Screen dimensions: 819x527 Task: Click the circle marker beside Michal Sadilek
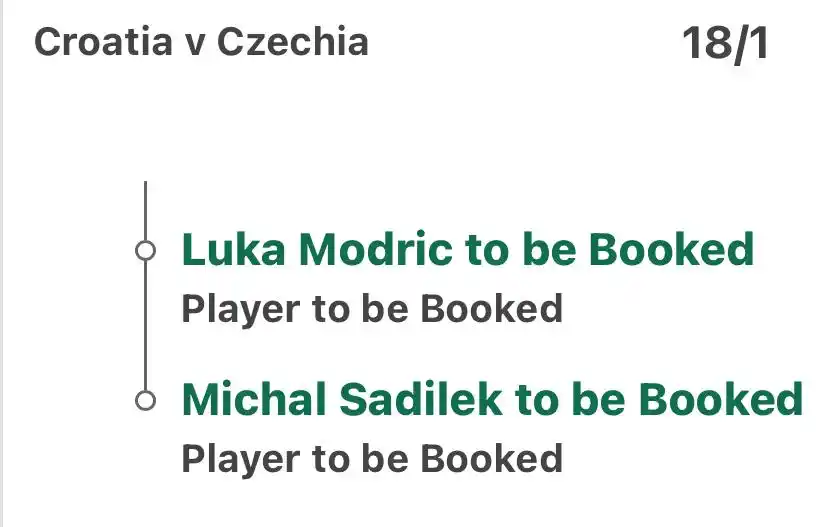pos(145,401)
